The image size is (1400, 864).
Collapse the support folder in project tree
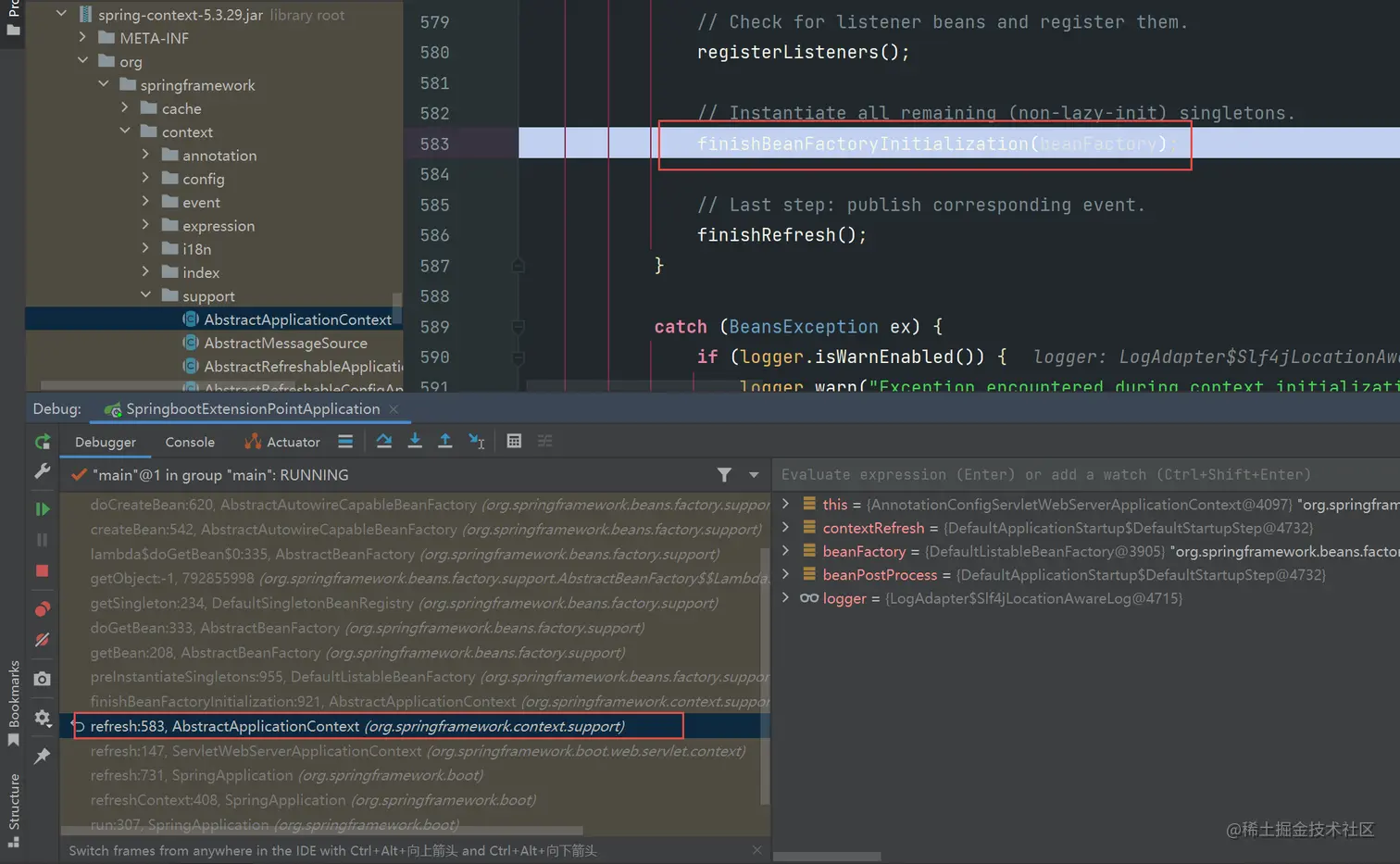point(145,295)
